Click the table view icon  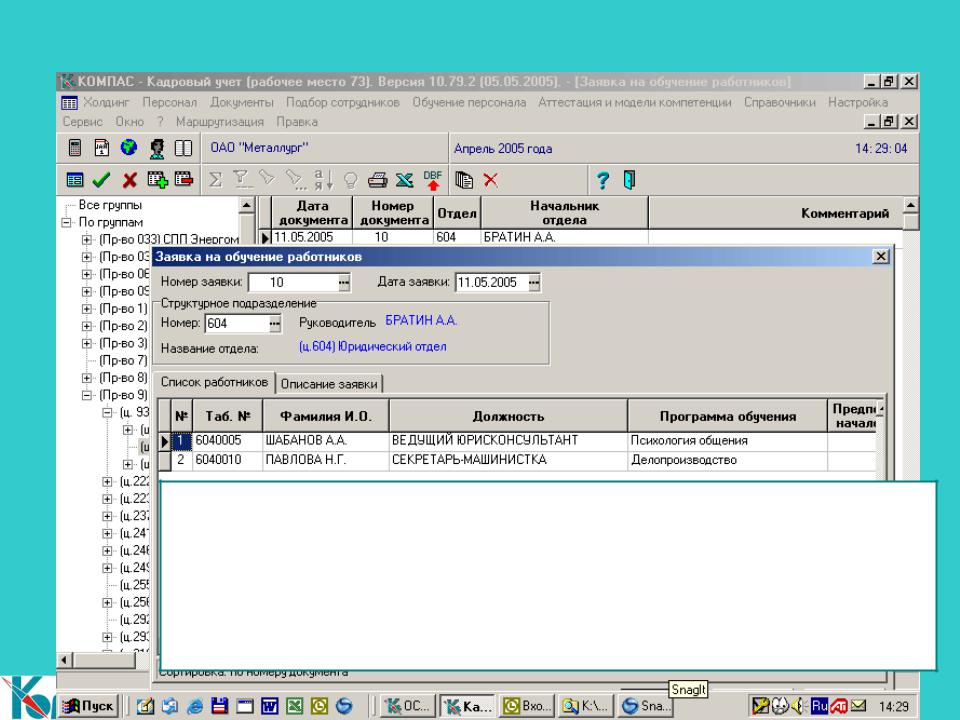75,180
